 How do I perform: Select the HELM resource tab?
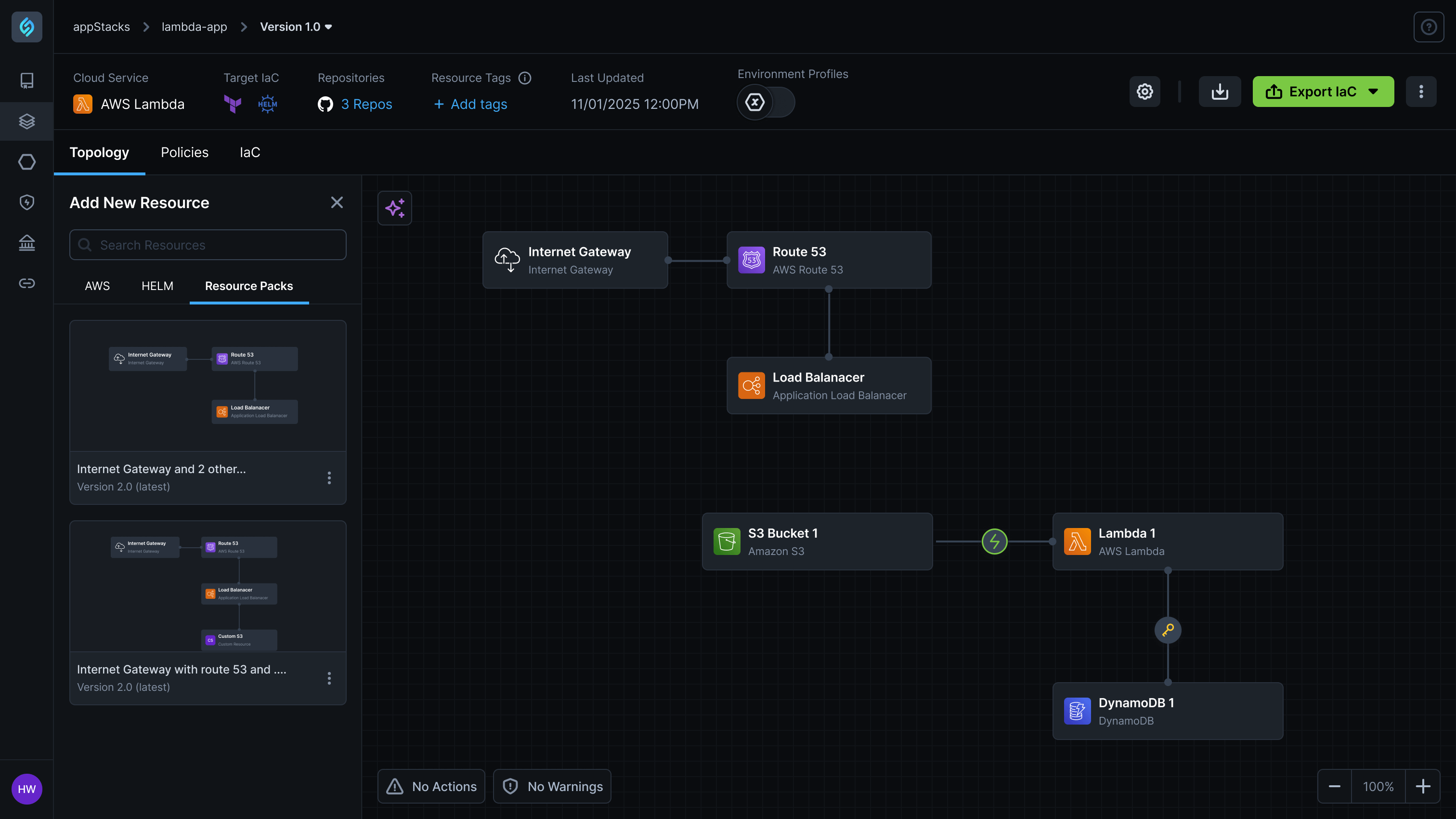tap(157, 286)
